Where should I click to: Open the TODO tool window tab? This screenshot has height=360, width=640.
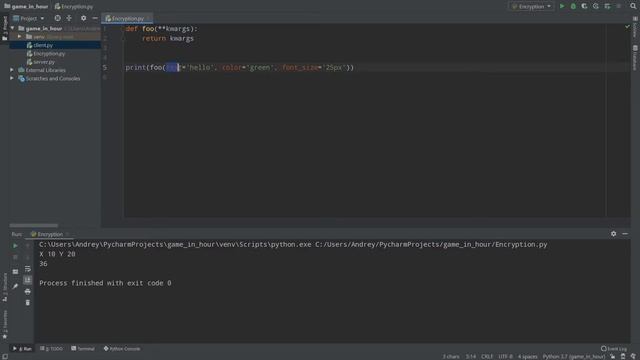(51, 349)
